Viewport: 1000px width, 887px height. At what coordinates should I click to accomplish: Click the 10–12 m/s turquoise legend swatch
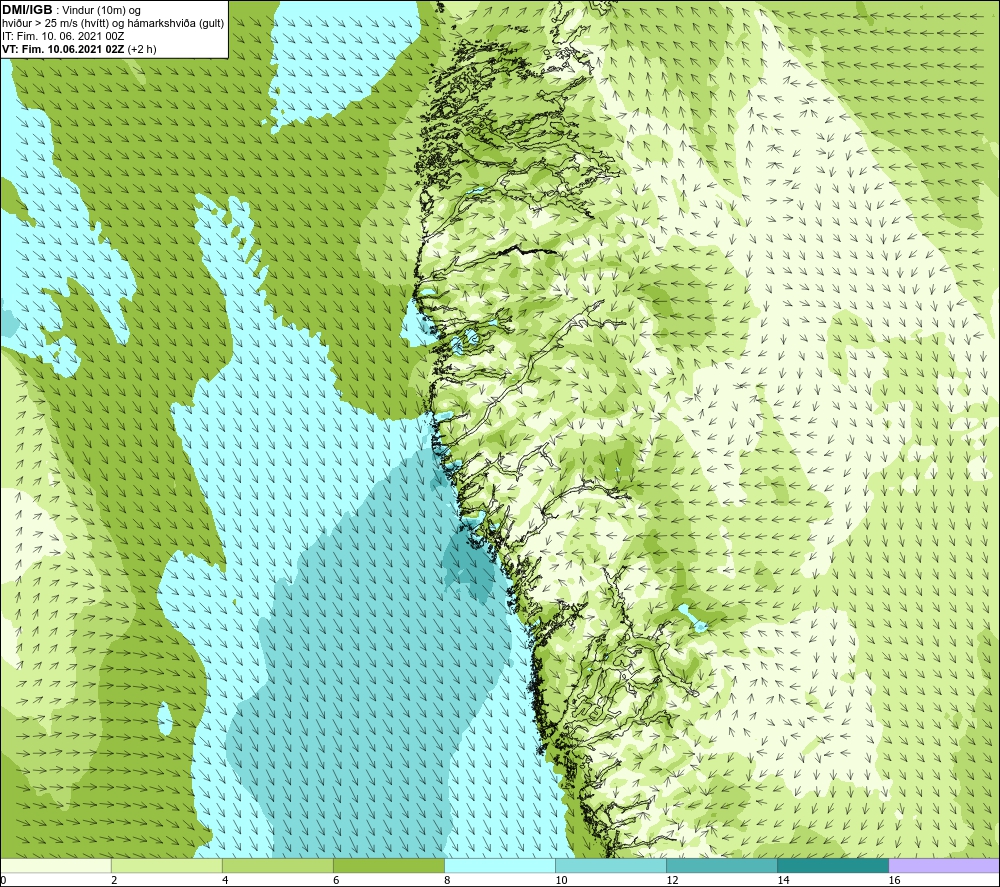click(x=611, y=865)
